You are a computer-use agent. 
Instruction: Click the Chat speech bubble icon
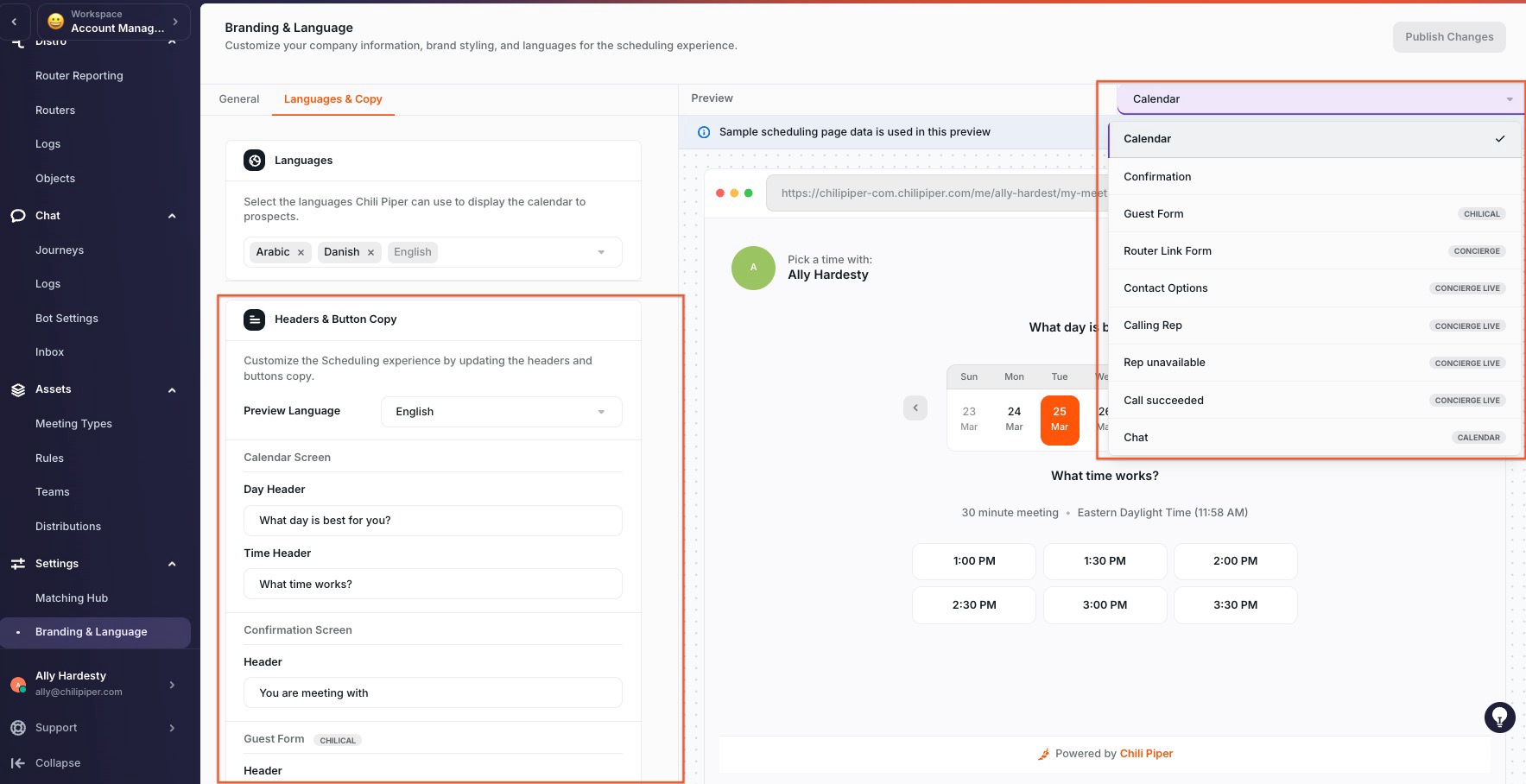point(17,216)
